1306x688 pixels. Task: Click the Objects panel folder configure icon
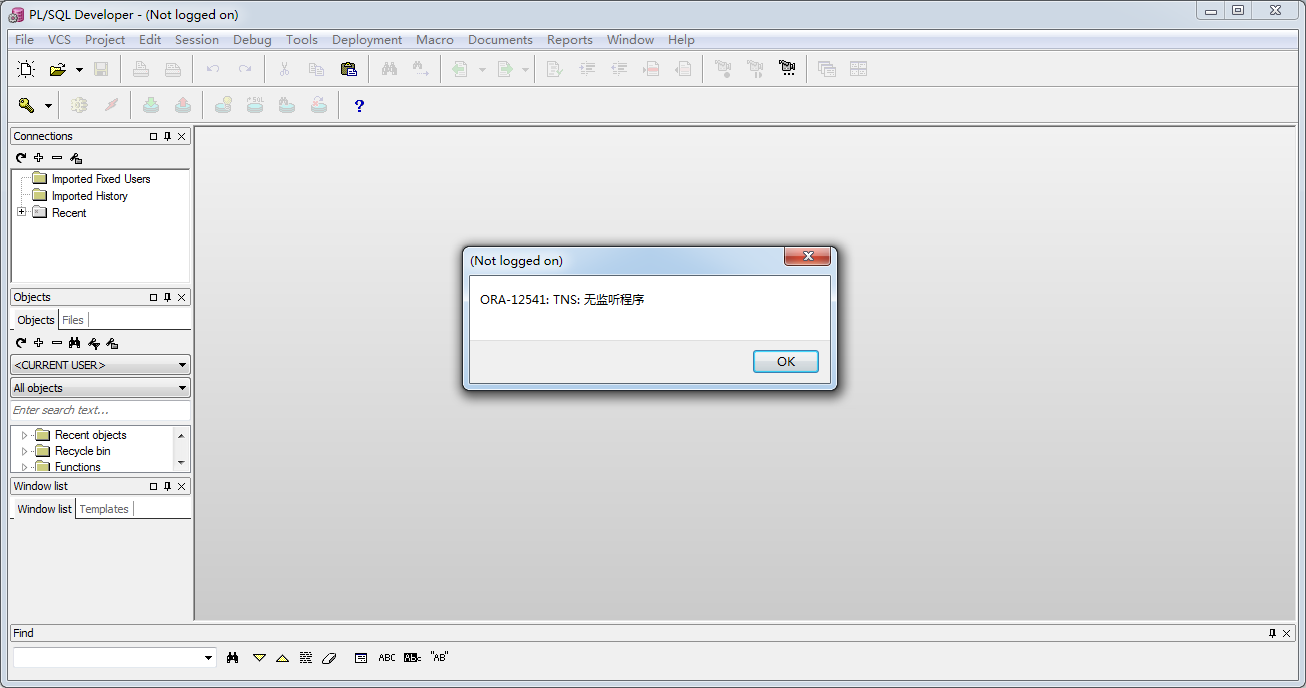point(112,343)
